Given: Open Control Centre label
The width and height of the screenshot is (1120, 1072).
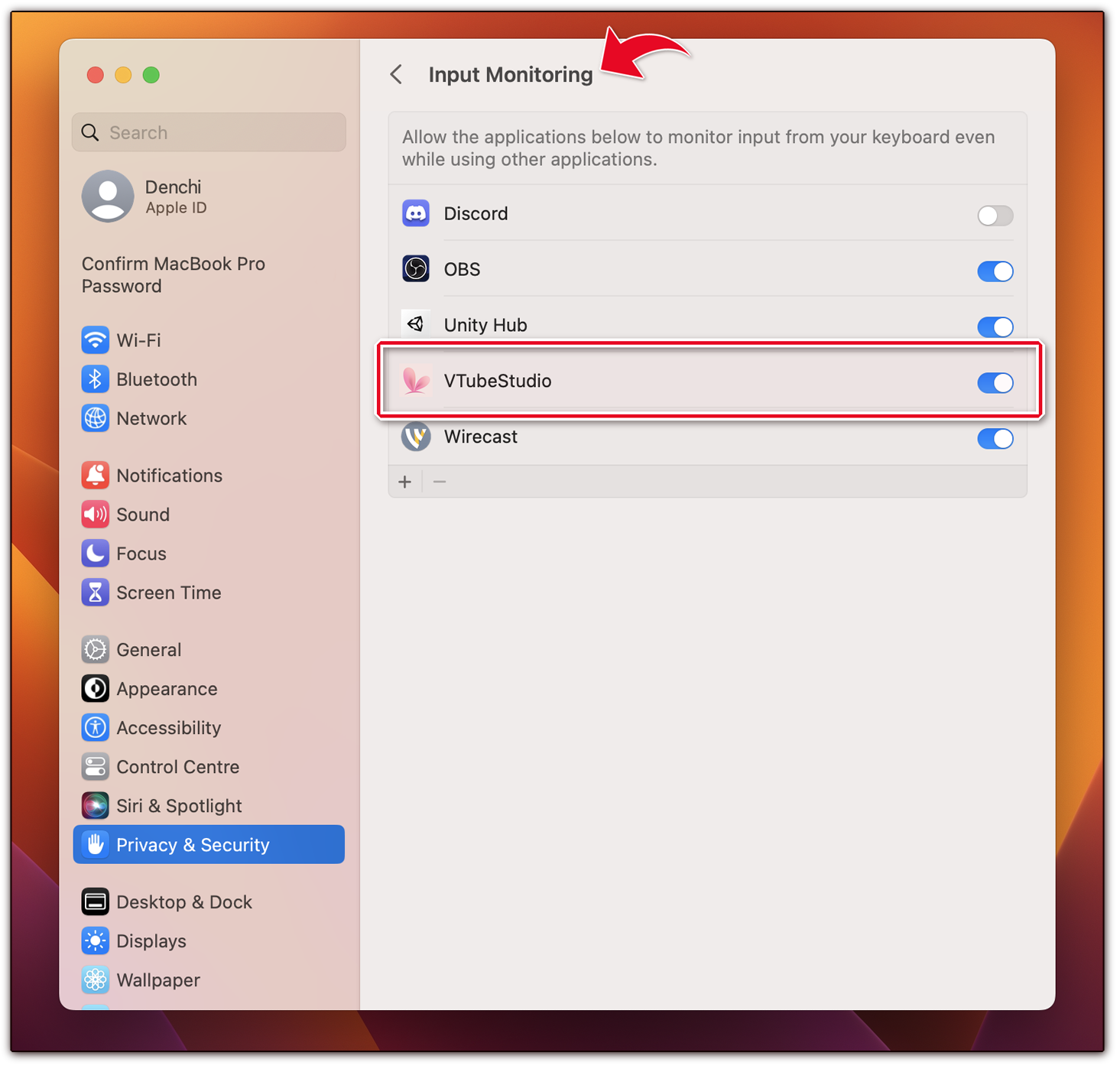Looking at the screenshot, I should [x=178, y=767].
